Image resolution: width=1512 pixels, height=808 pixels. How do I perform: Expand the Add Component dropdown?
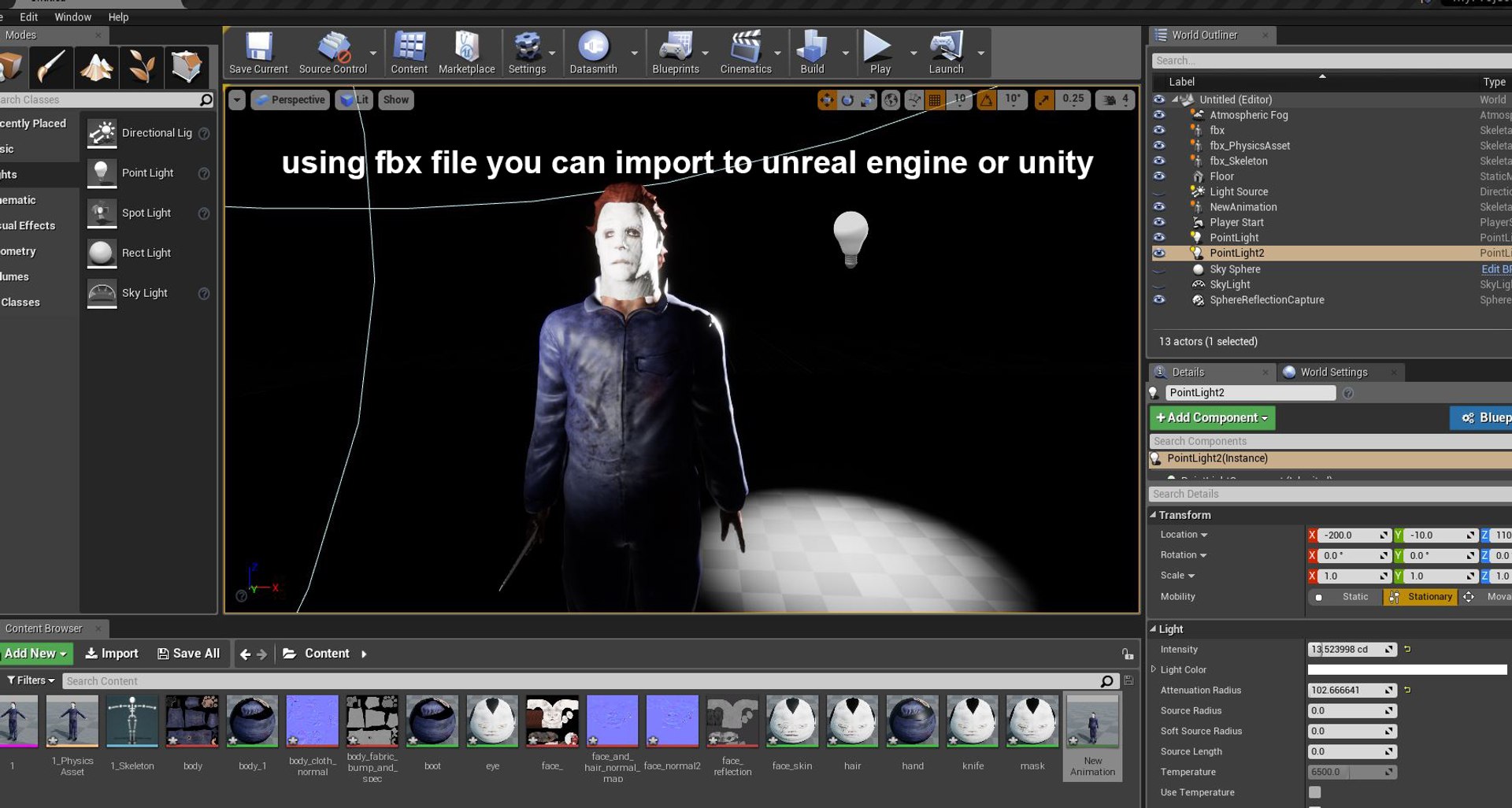point(1212,417)
